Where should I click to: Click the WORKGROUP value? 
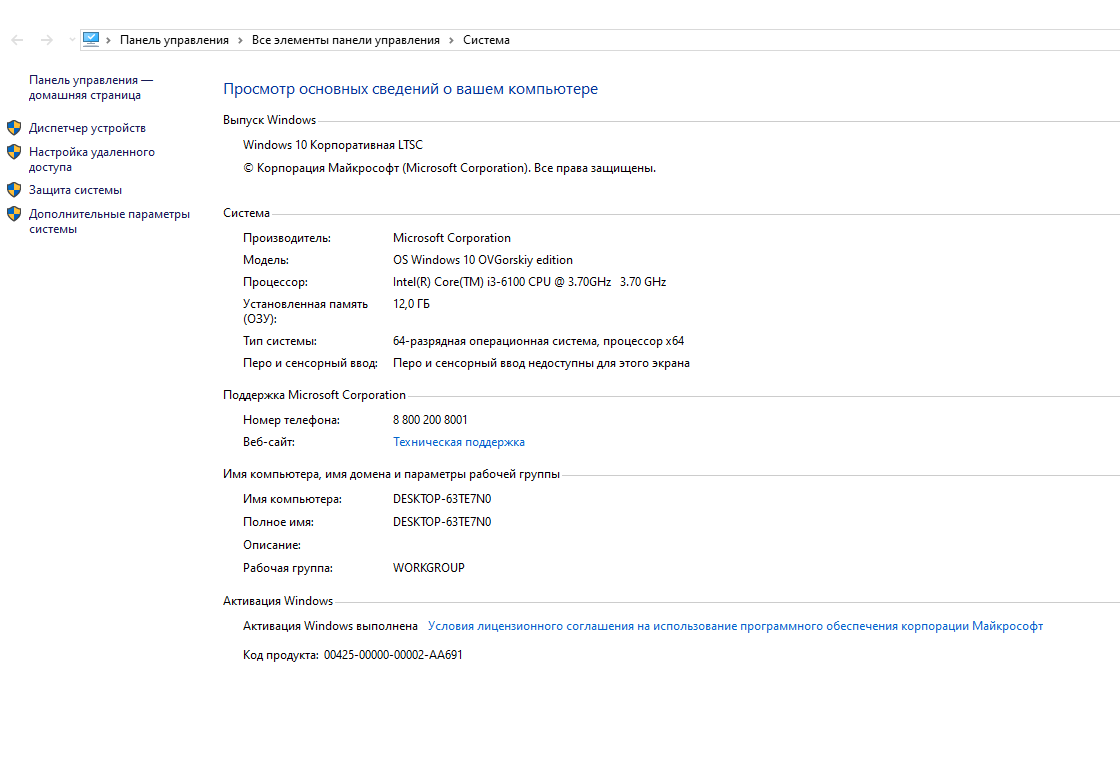coord(429,568)
